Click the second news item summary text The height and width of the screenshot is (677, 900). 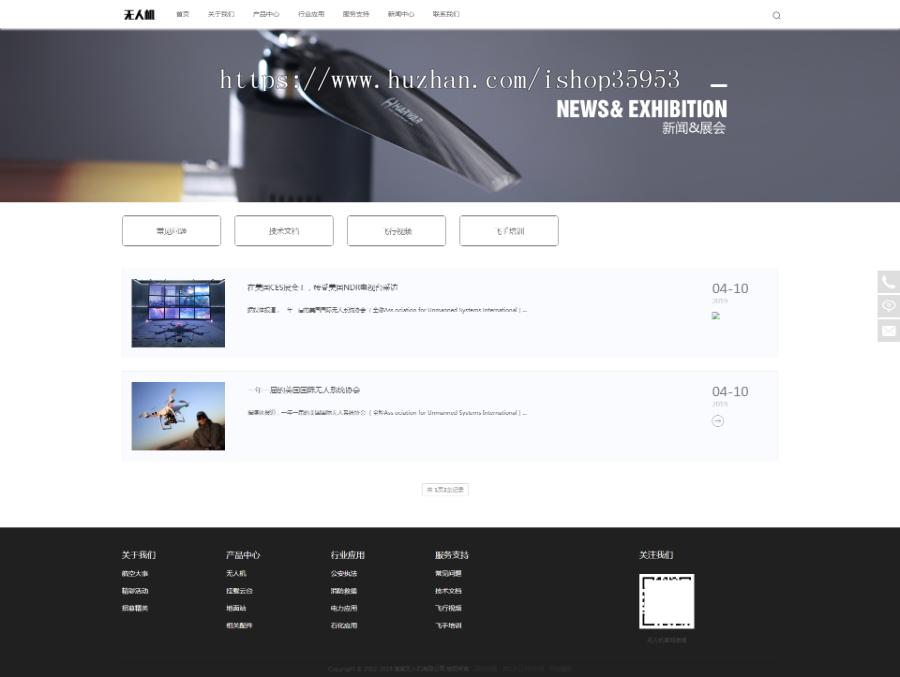pos(387,413)
